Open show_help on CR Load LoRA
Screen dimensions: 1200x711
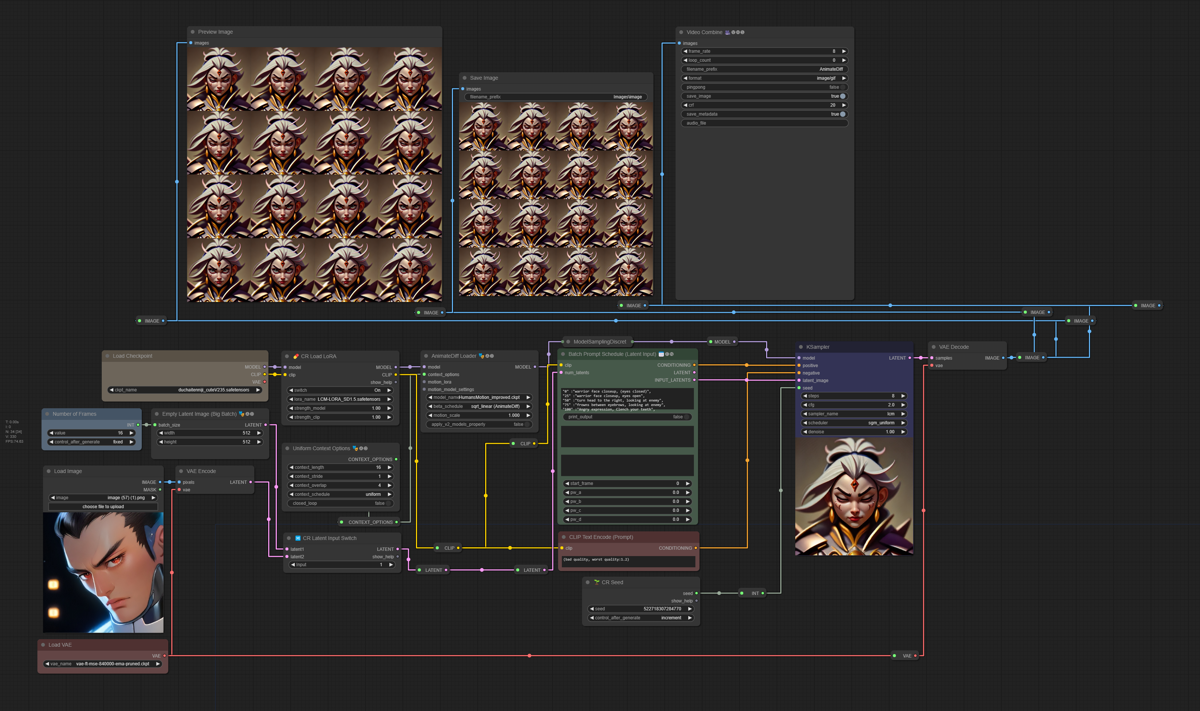pos(378,382)
